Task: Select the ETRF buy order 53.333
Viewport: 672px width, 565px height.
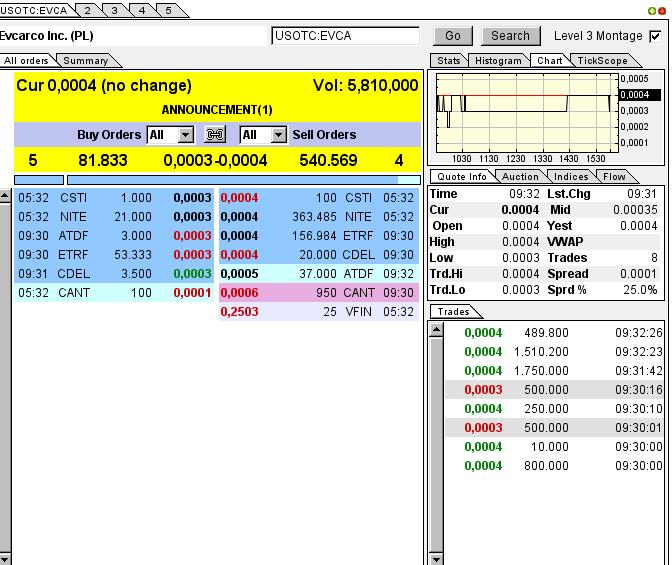Action: tap(114, 254)
